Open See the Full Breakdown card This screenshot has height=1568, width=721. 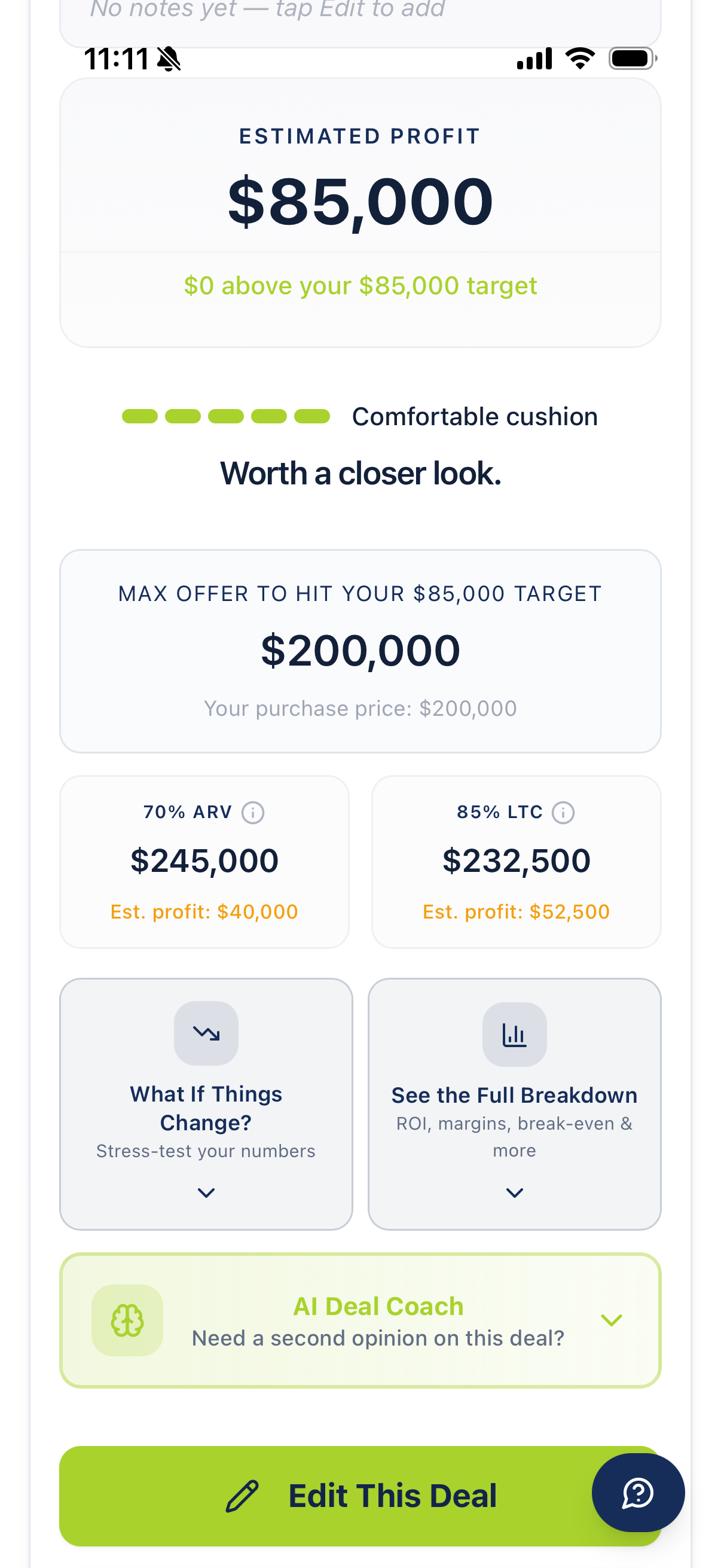point(515,1104)
